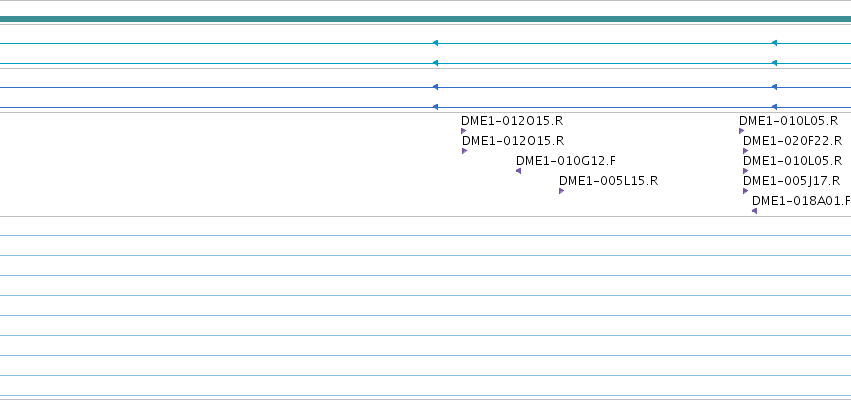The width and height of the screenshot is (851, 400).
Task: Click purple arrowhead marker under DME1-018A01.F
Action: click(754, 211)
